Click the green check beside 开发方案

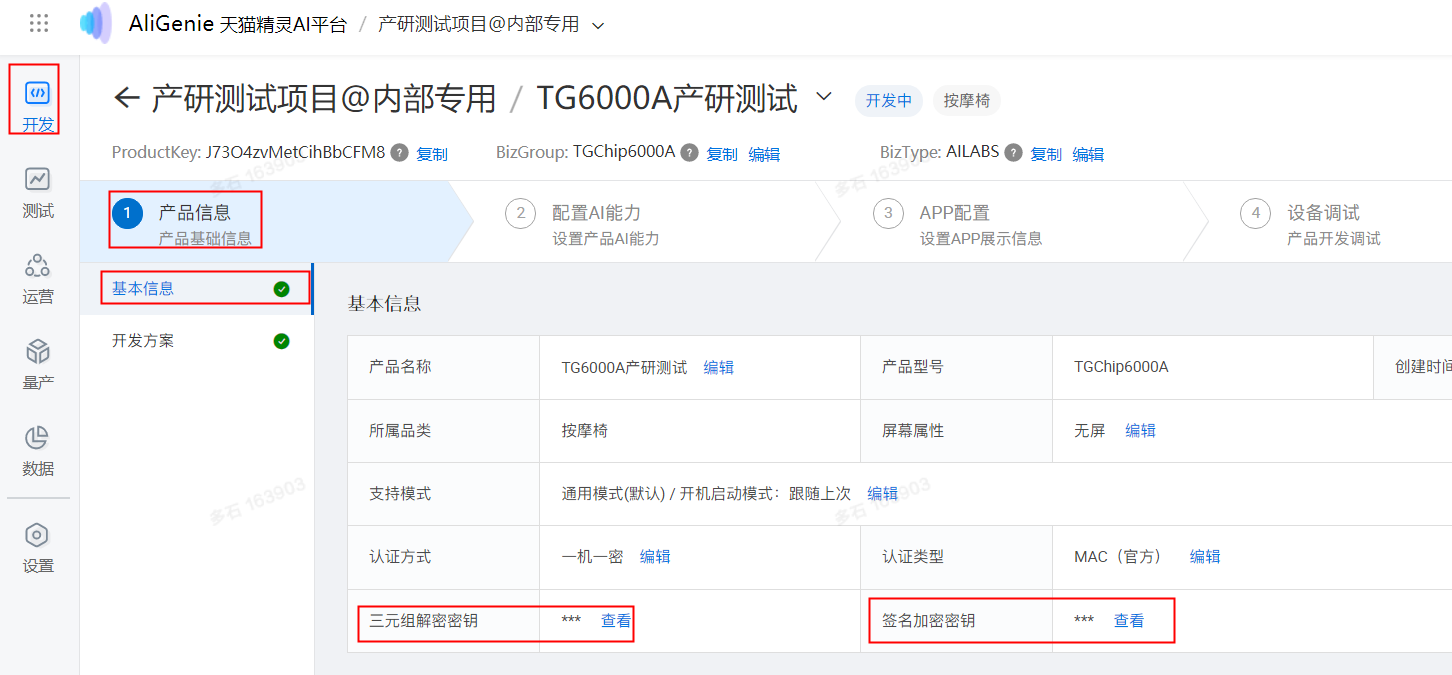[282, 341]
